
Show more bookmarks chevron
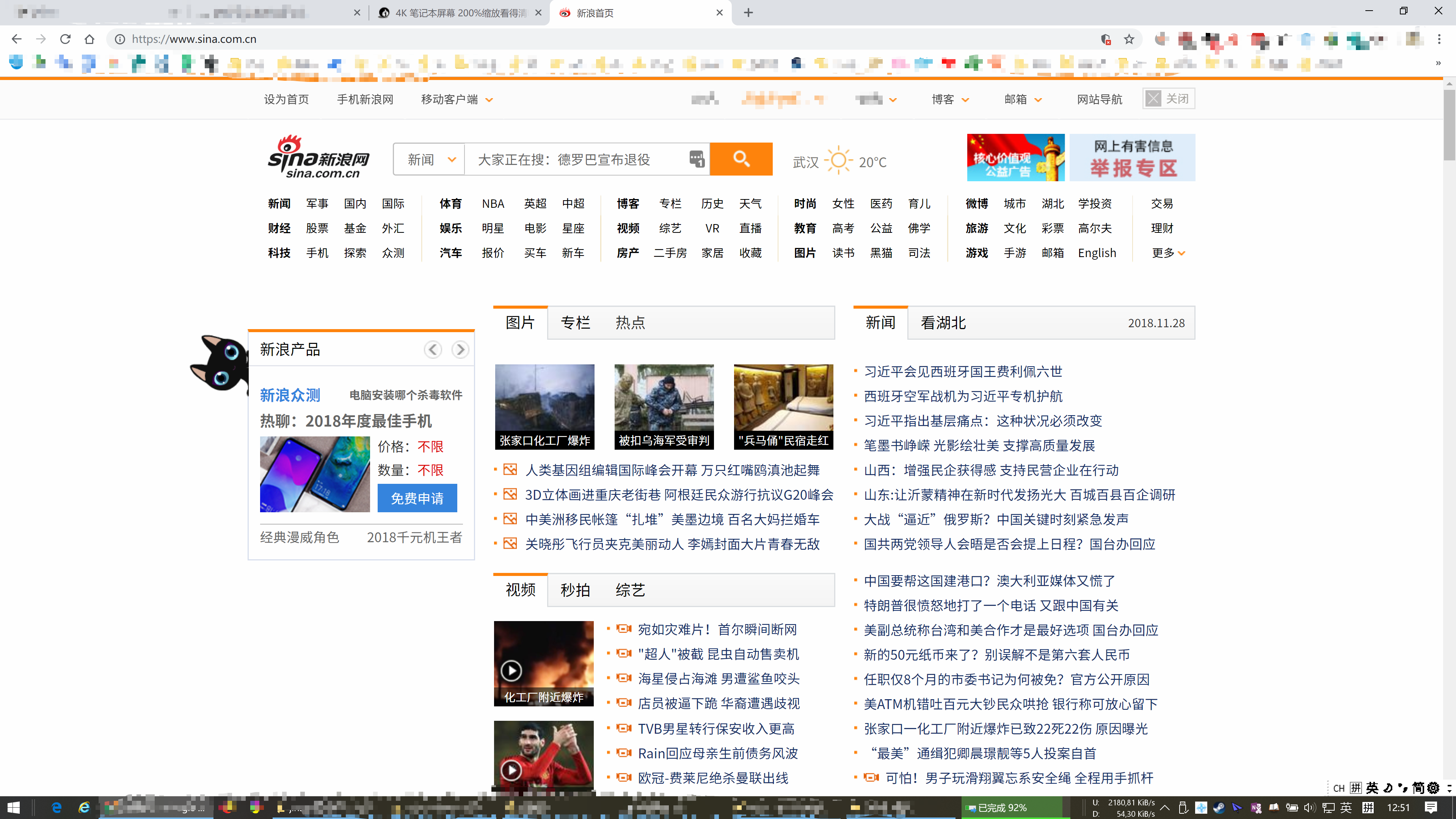pyautogui.click(x=1439, y=63)
